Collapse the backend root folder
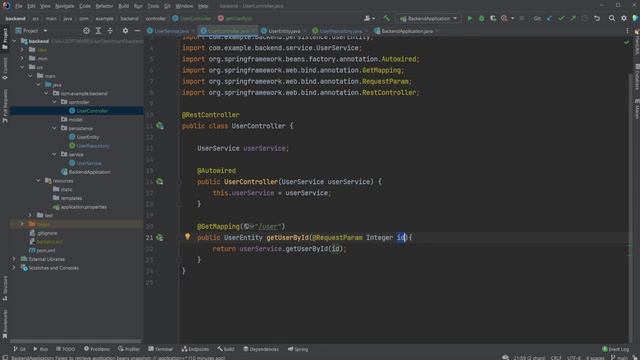 [14, 41]
